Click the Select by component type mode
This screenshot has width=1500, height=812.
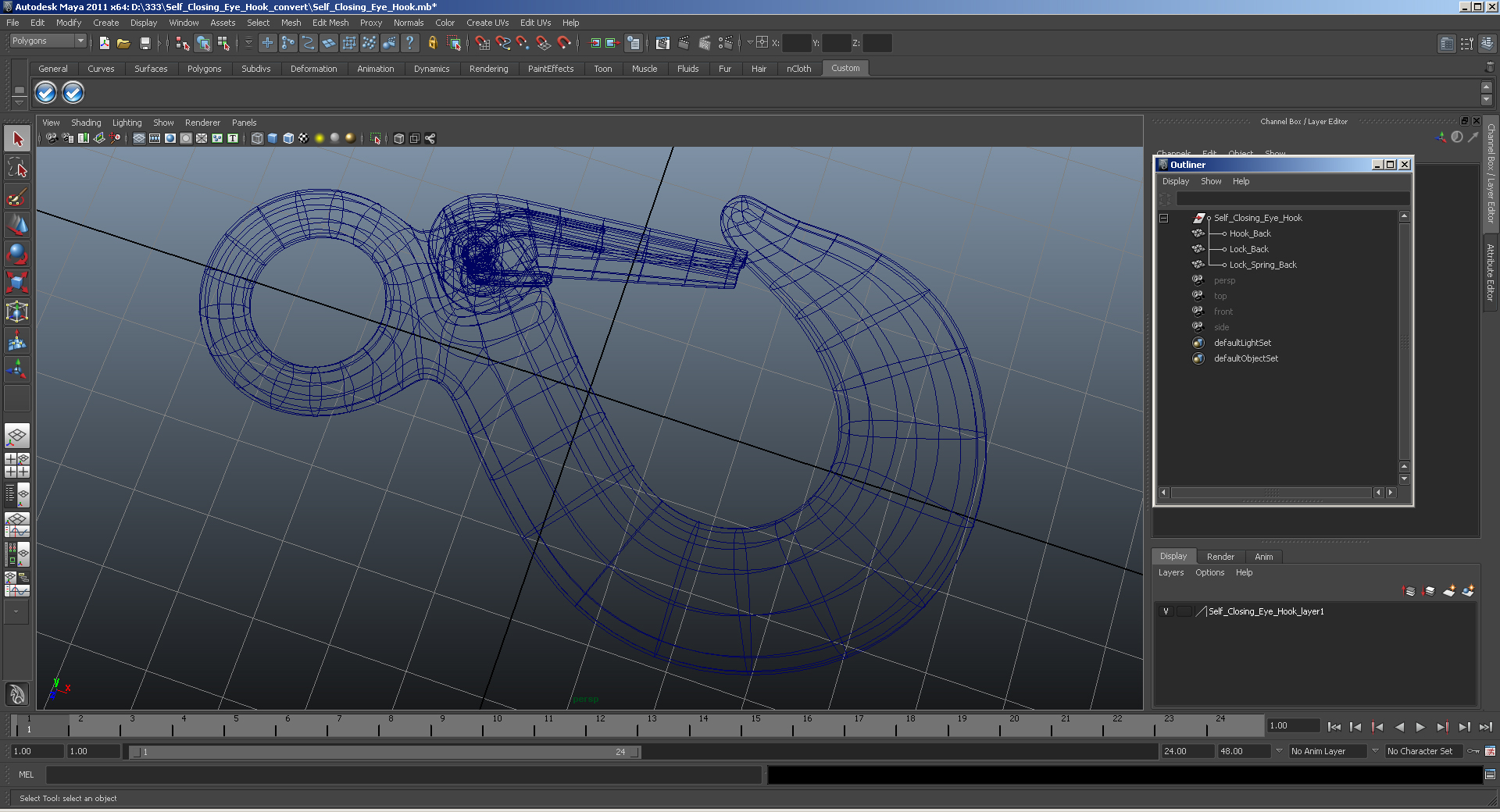tap(223, 43)
